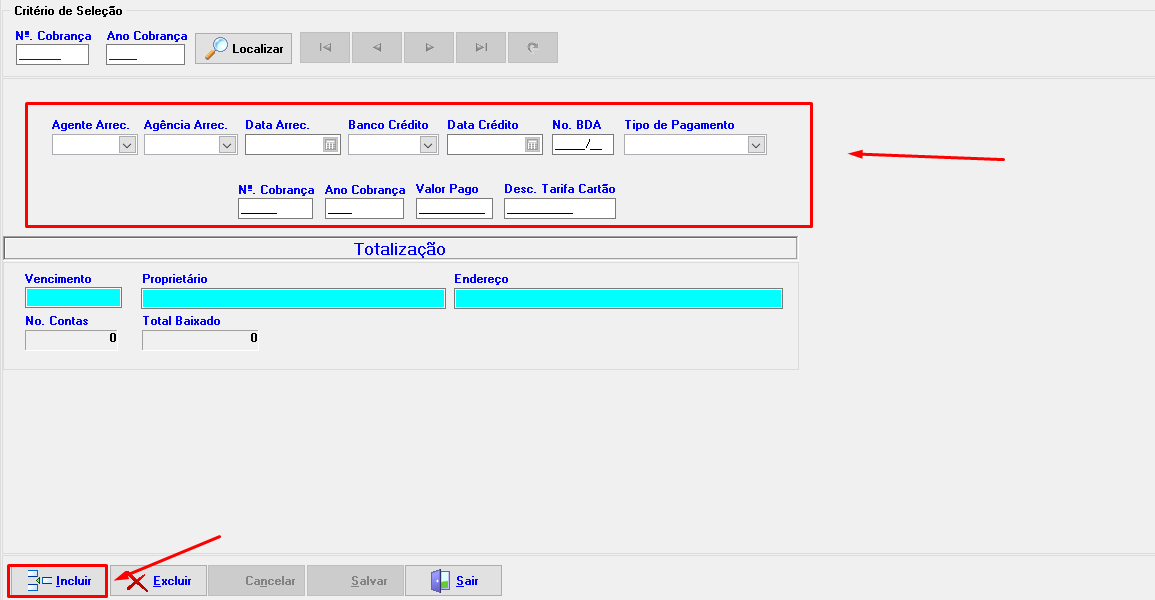Open calendar picker for Data Crédito
Viewport: 1155px width, 600px height.
(x=532, y=145)
